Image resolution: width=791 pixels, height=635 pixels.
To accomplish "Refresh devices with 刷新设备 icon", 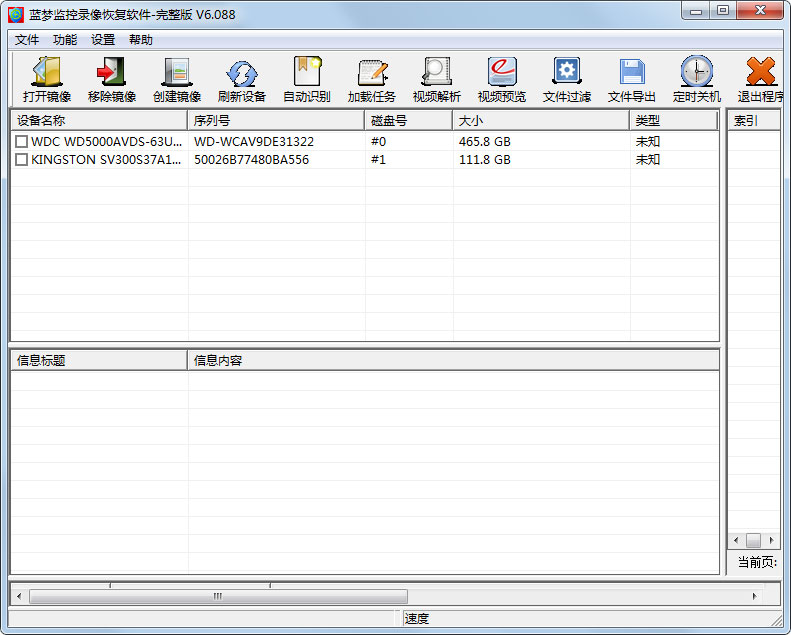I will pos(242,73).
